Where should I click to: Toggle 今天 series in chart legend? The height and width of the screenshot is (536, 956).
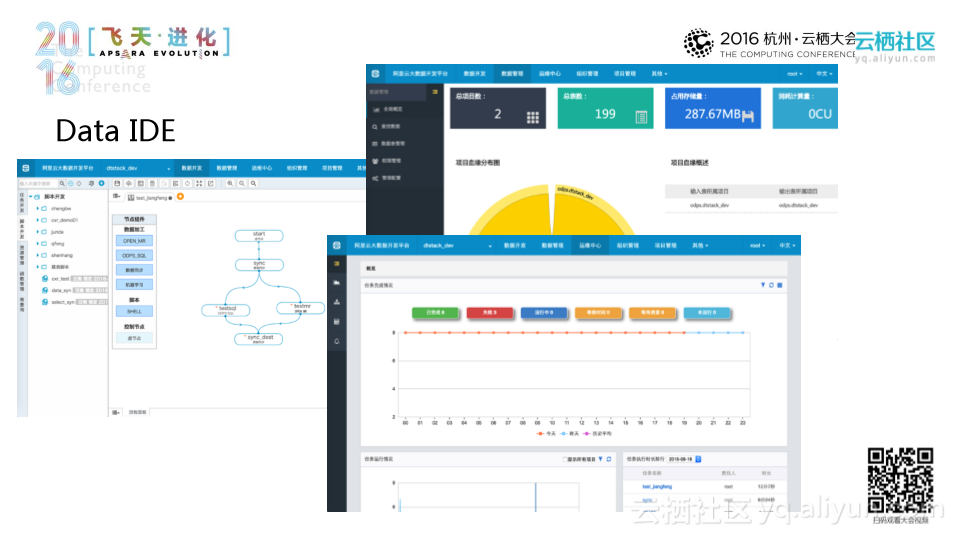pos(546,434)
